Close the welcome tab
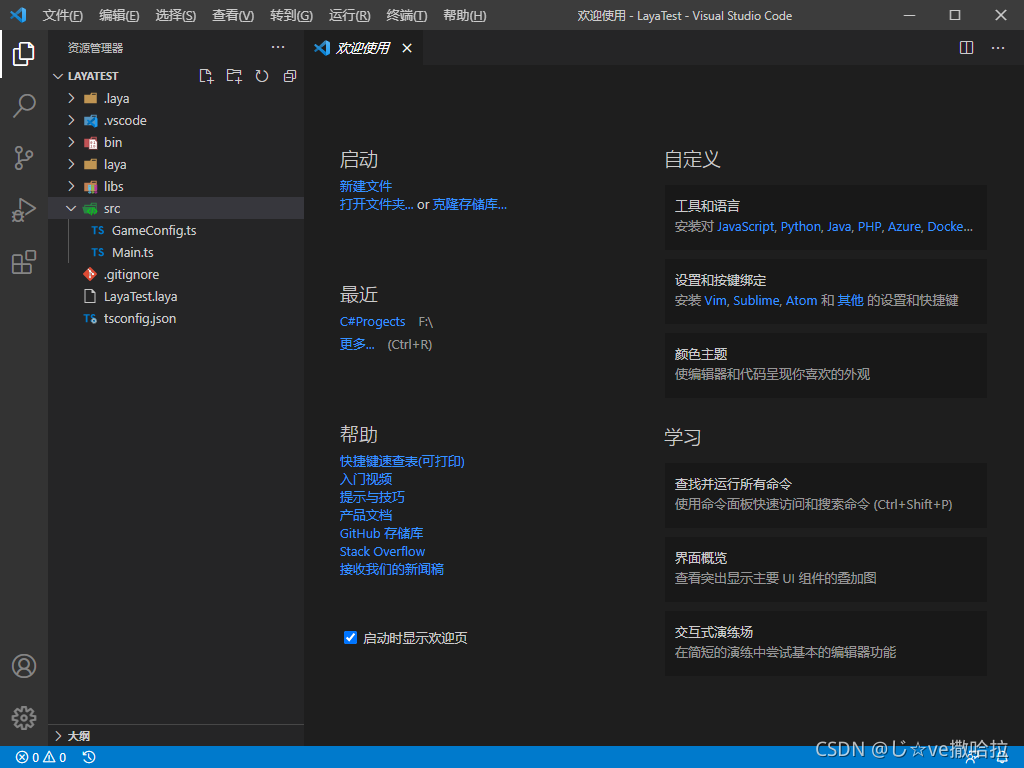Screen dimensions: 1024x768 pos(407,48)
